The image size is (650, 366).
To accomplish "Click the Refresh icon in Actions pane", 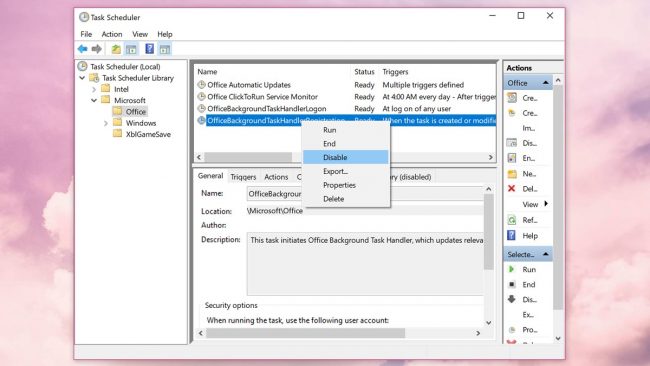I will coord(512,220).
